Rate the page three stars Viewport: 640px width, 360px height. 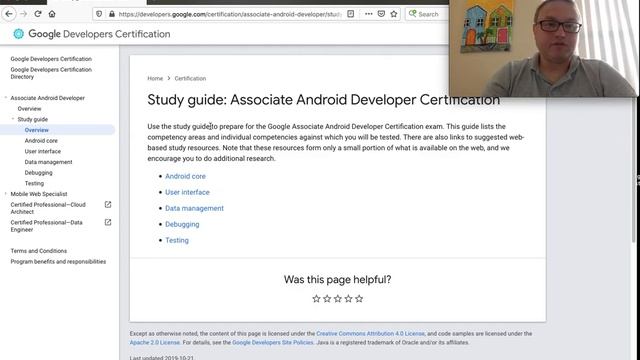[x=338, y=299]
